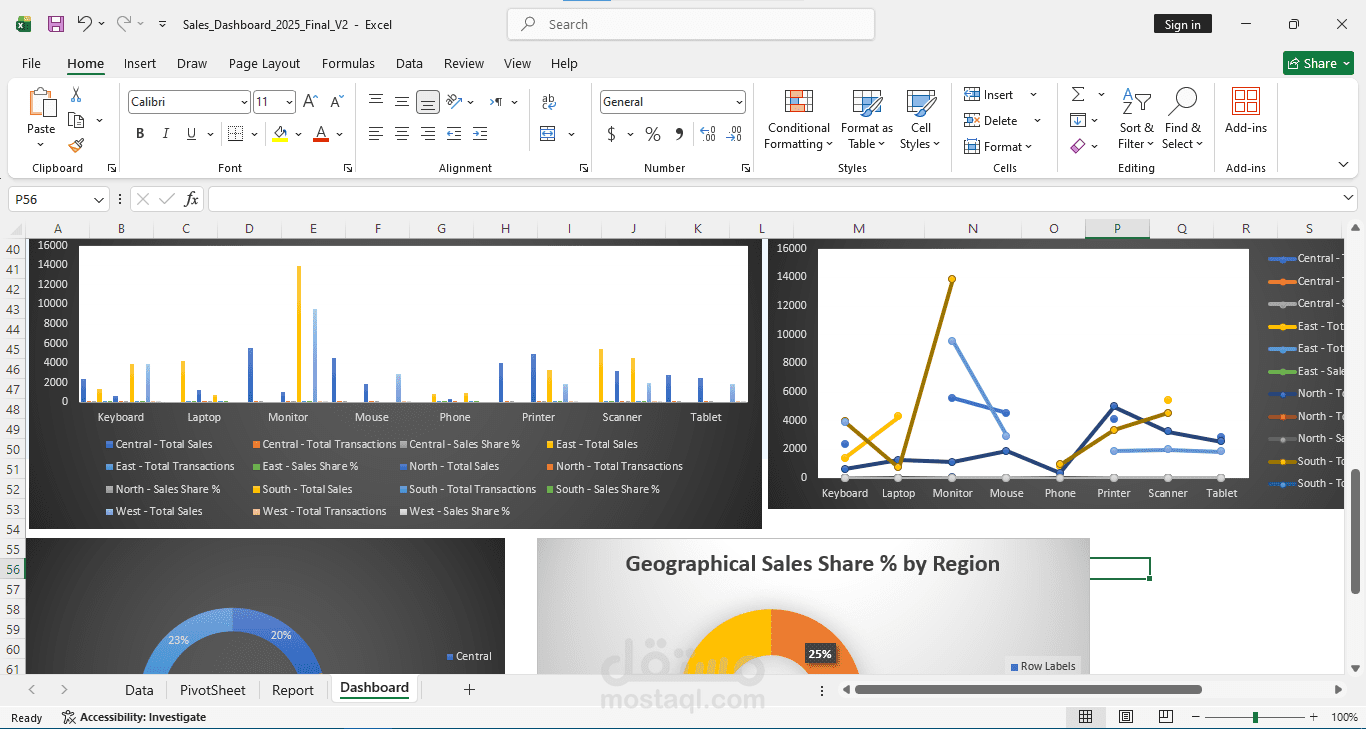
Task: Open the Data worksheet tab
Action: point(139,690)
